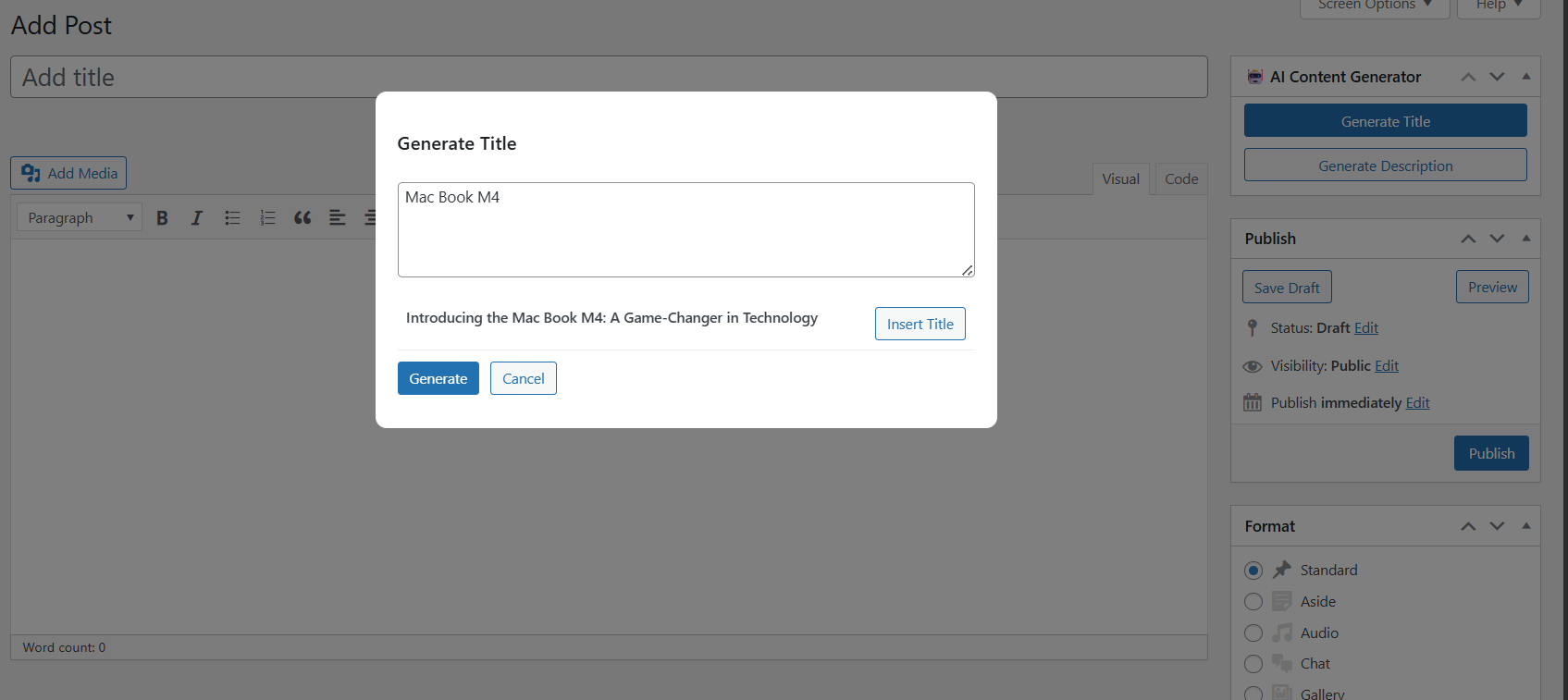Align text left in editor toolbar
This screenshot has height=700, width=1568.
pos(338,218)
